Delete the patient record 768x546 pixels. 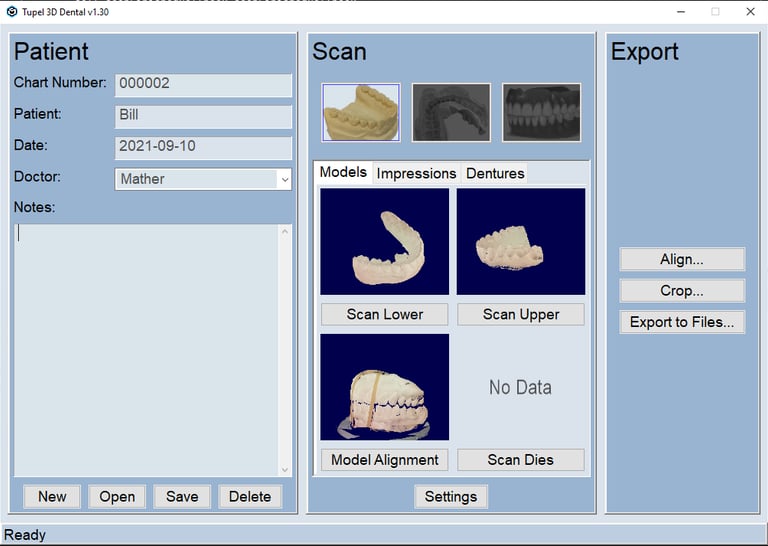point(250,497)
